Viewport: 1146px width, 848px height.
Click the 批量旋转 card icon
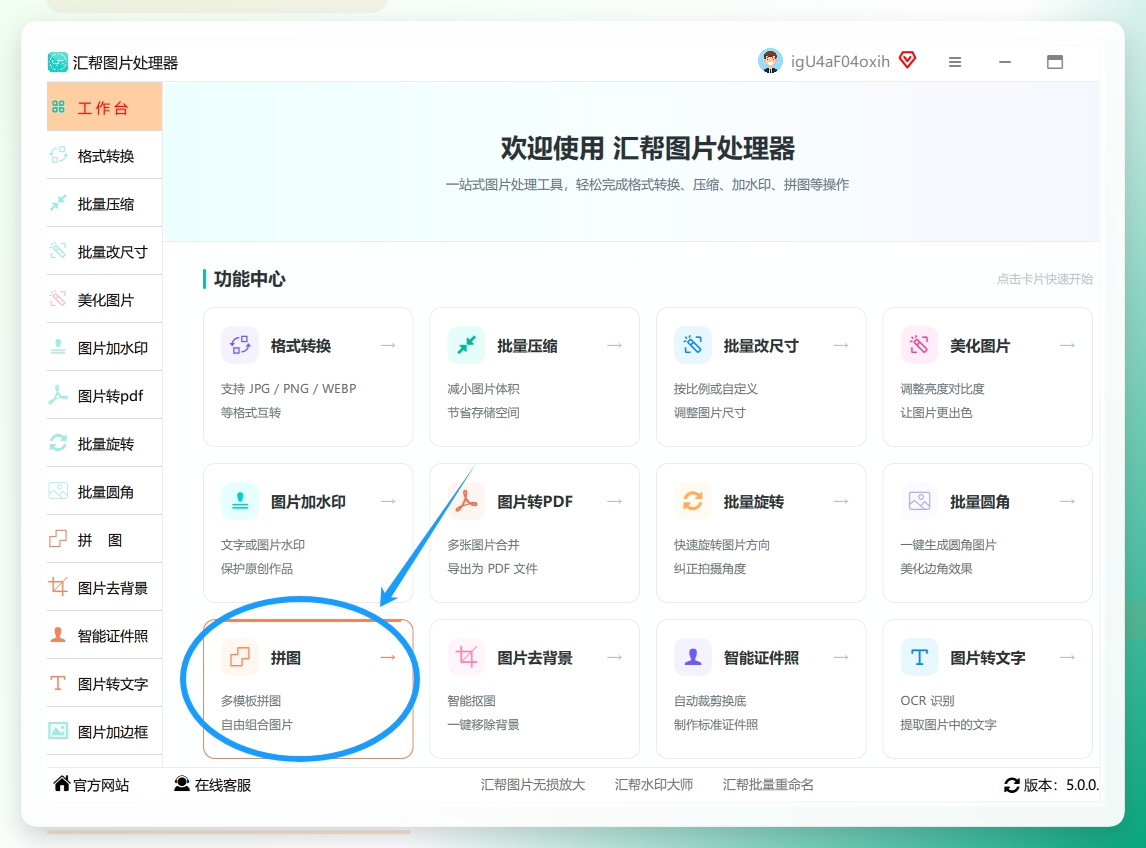(x=693, y=501)
